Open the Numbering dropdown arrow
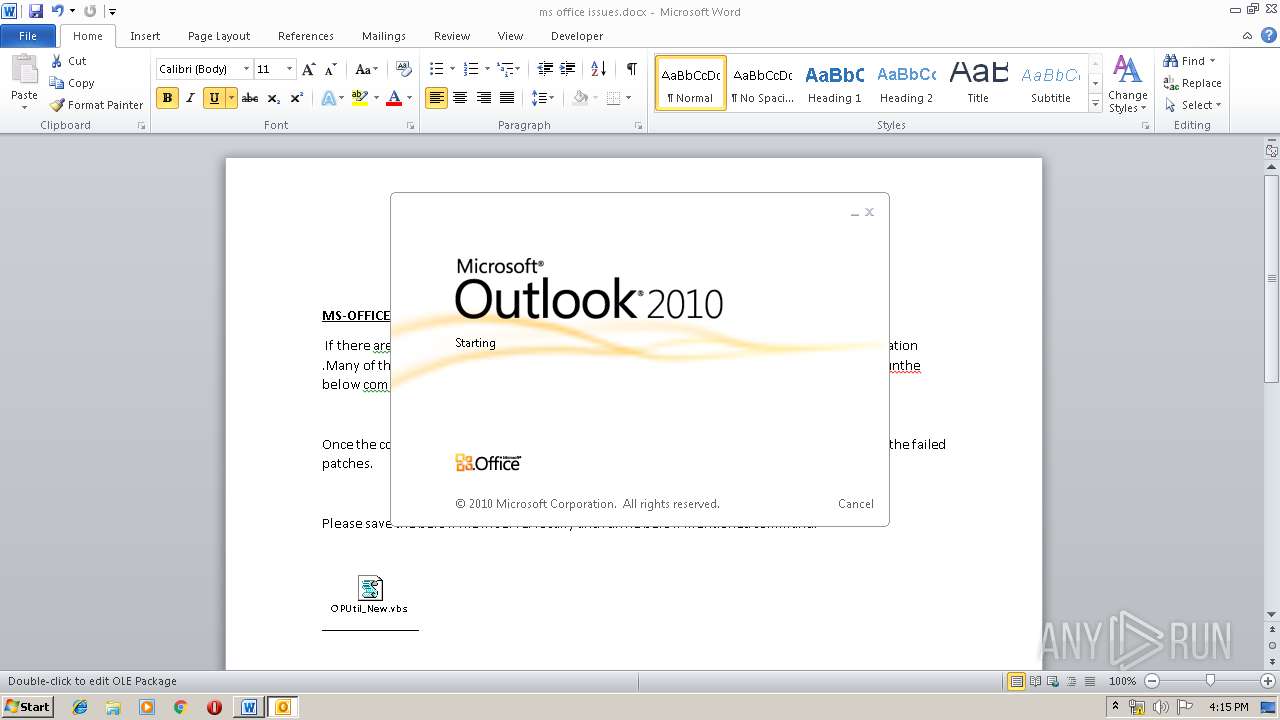The image size is (1280, 720). coord(487,69)
